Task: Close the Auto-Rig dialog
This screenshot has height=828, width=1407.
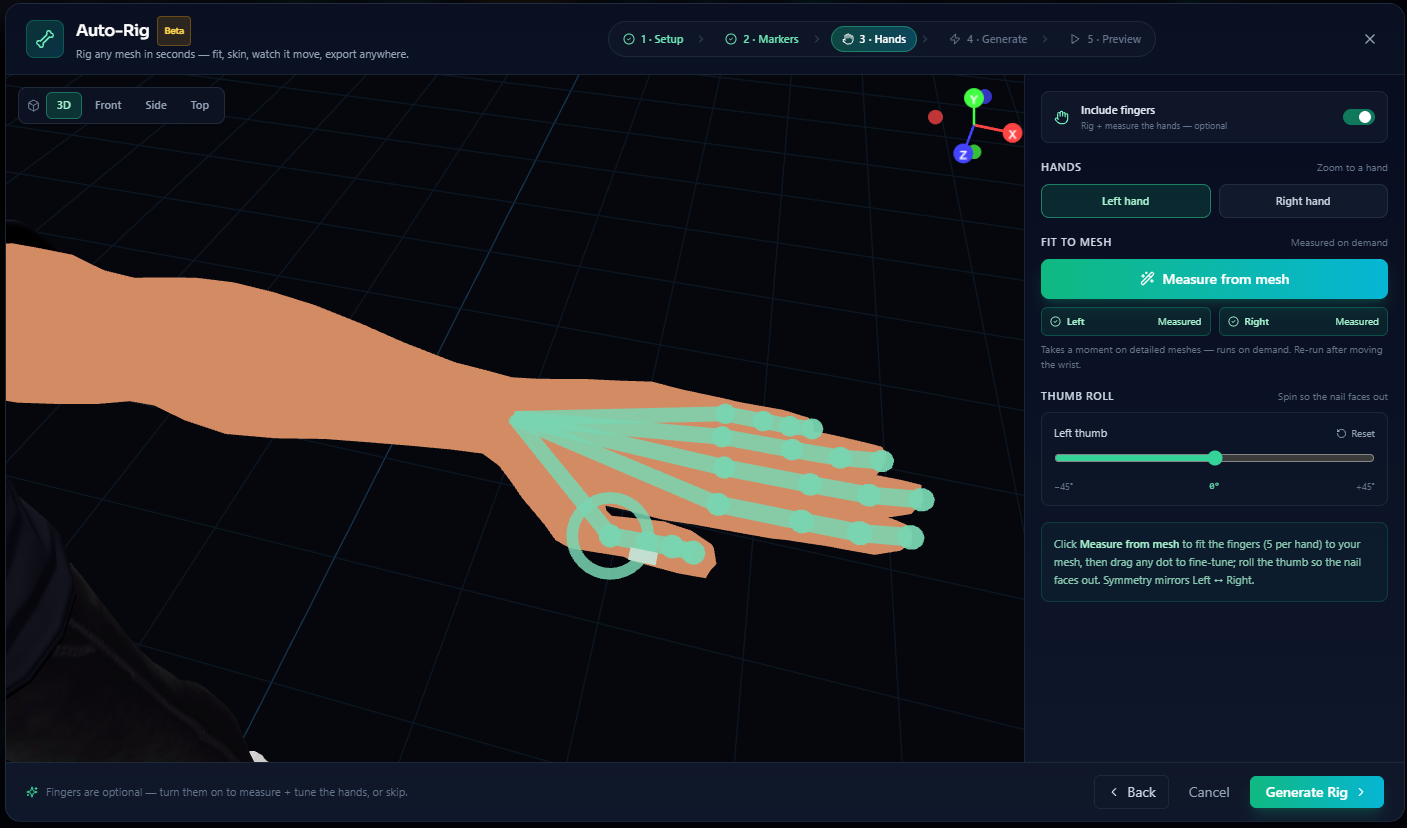Action: (x=1370, y=39)
